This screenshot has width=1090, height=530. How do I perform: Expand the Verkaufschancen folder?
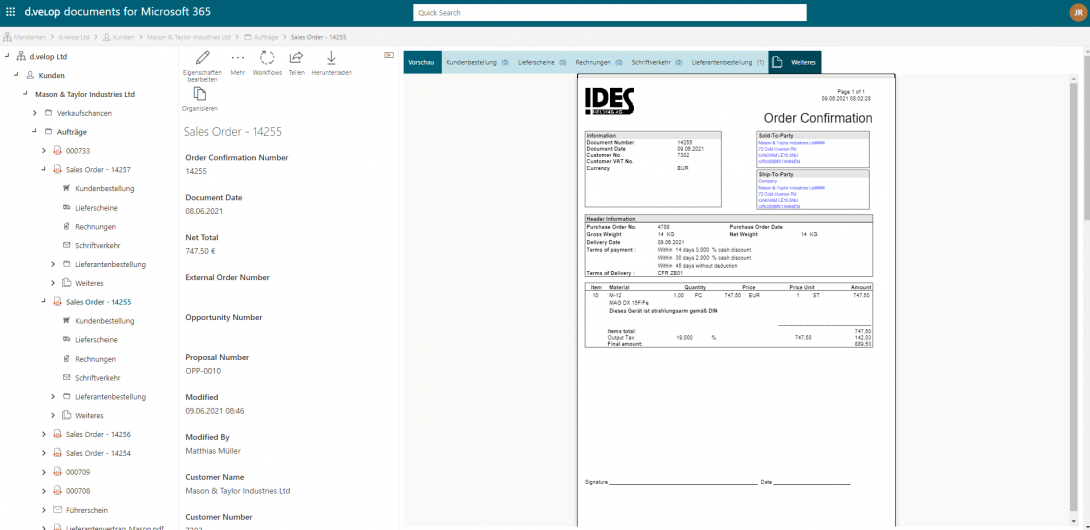pyautogui.click(x=34, y=113)
